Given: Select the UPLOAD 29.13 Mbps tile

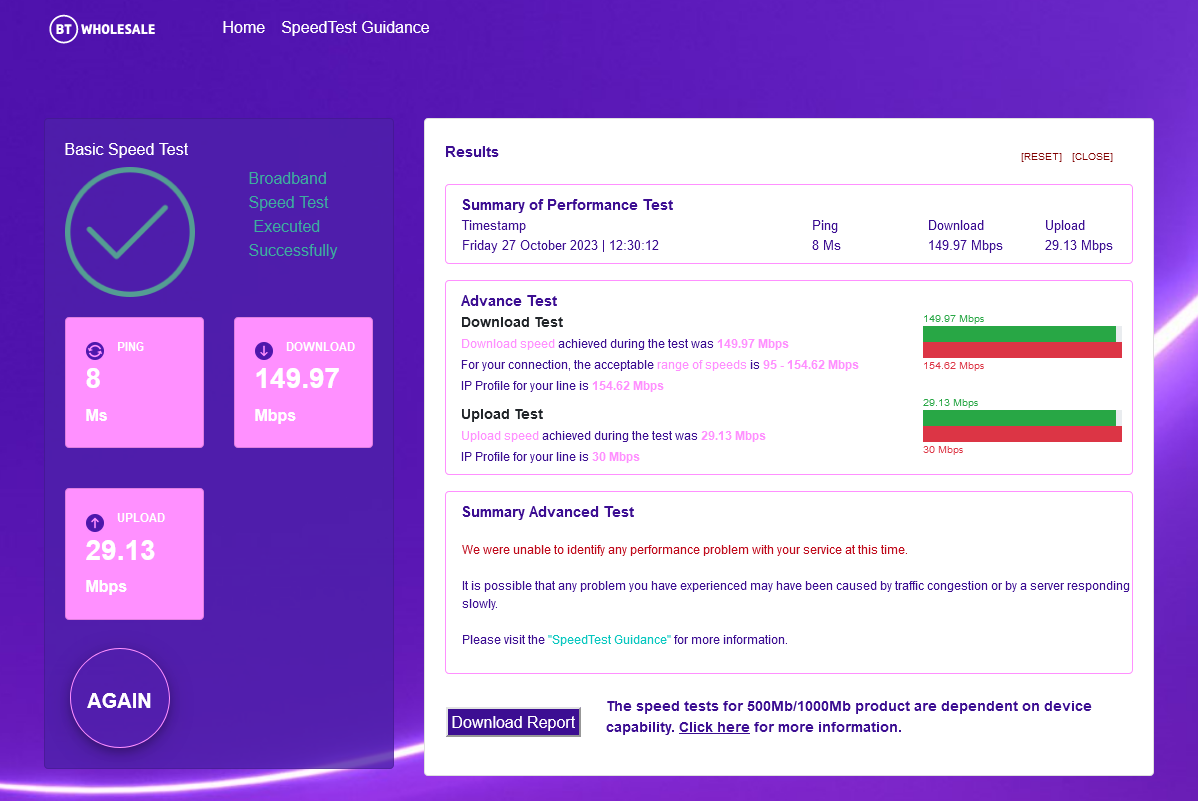Looking at the screenshot, I should tap(134, 554).
